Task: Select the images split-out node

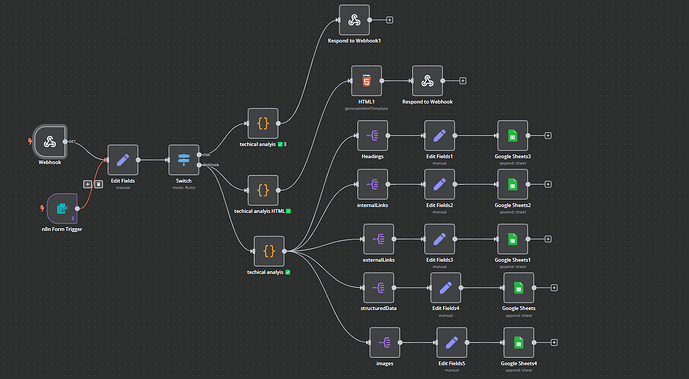Action: [384, 343]
